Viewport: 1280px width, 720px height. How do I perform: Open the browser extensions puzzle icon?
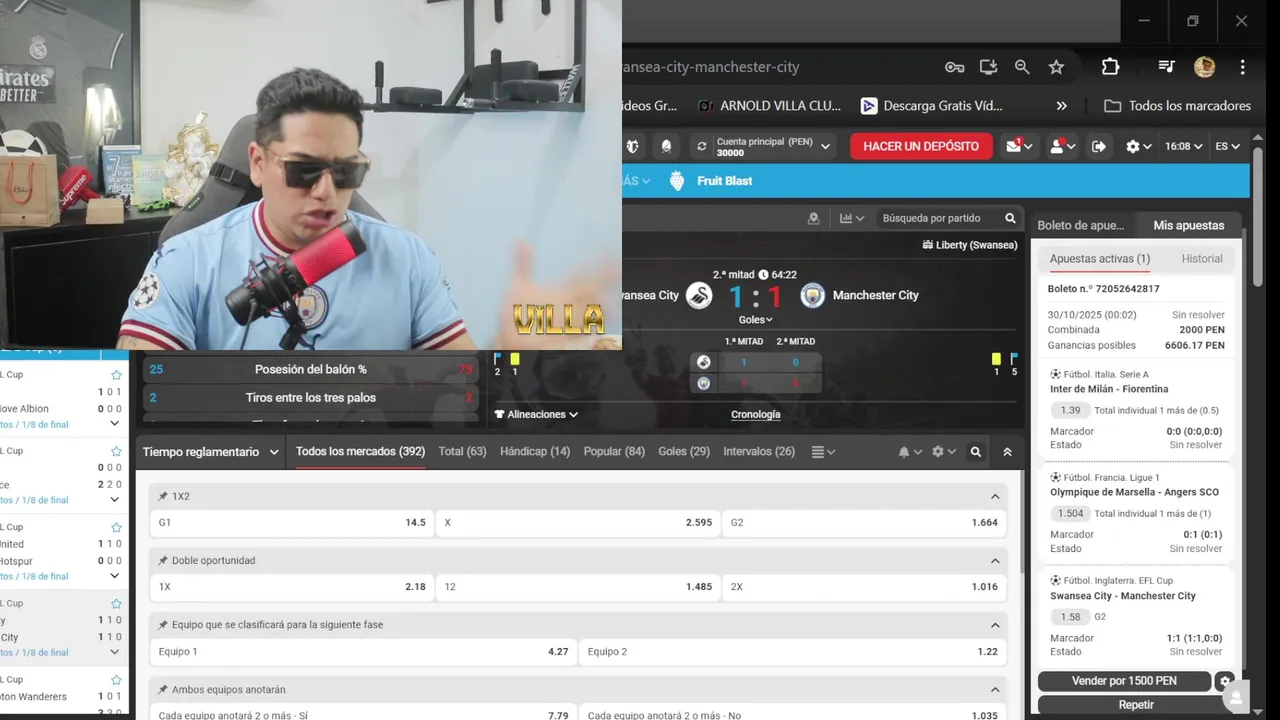click(1110, 67)
